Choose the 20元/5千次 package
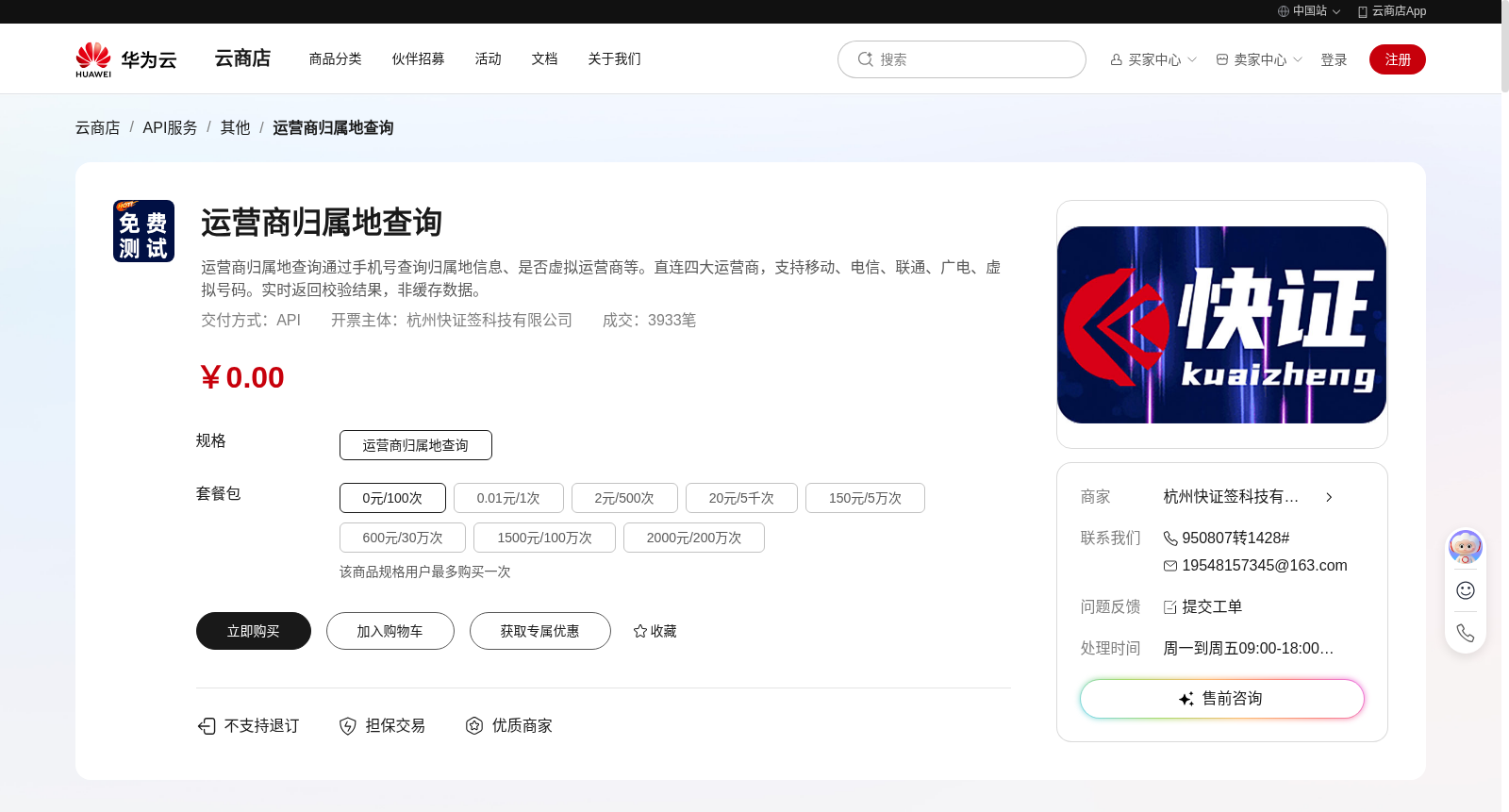This screenshot has height=812, width=1509. pos(741,498)
